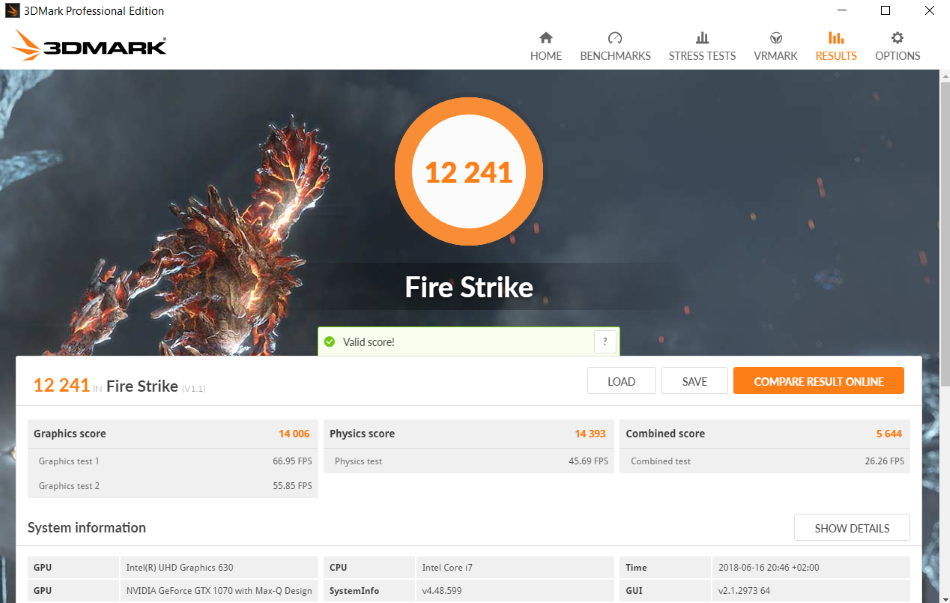Click the Graphics score value 14 006

(x=294, y=433)
